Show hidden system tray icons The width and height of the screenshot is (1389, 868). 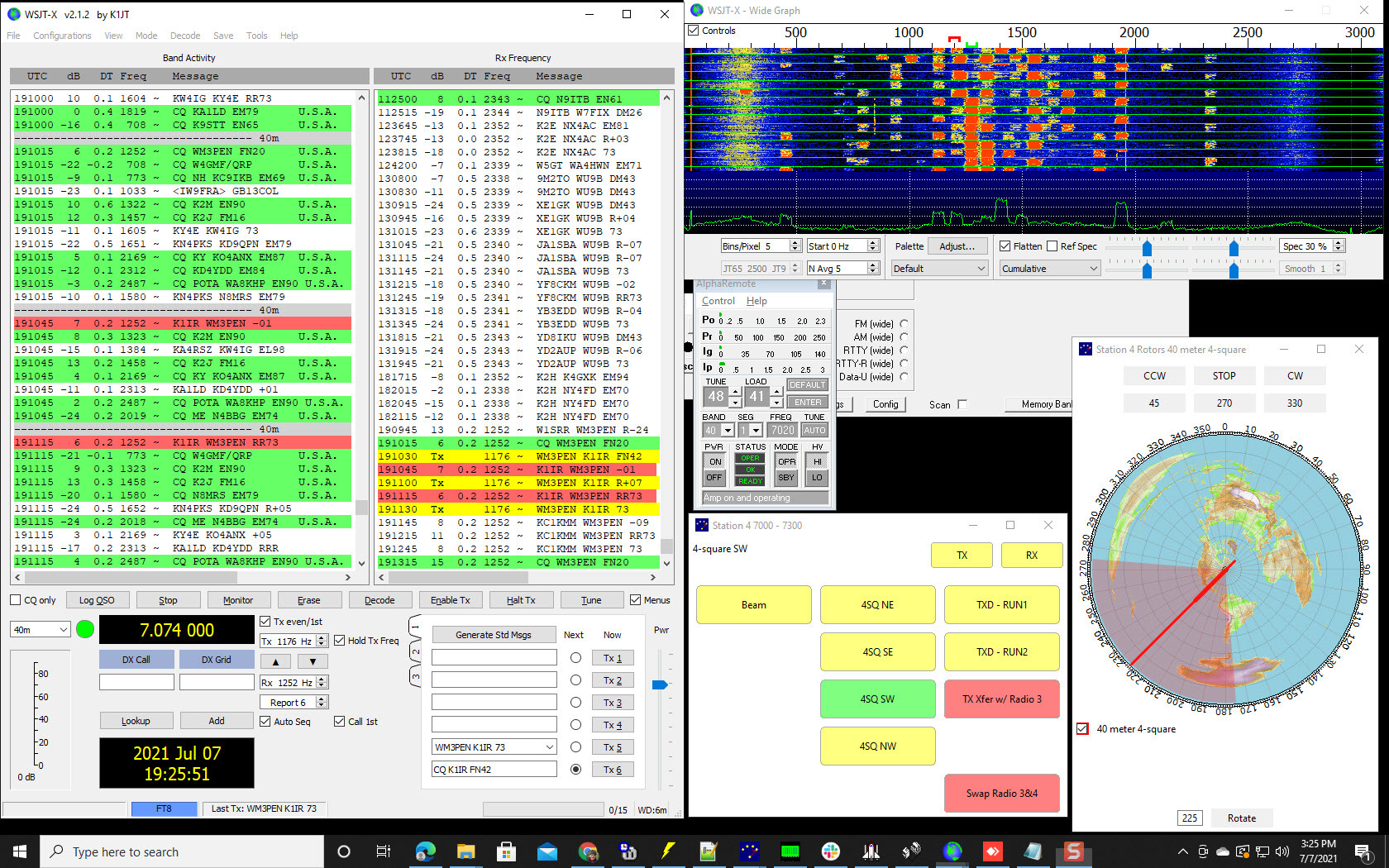(1182, 851)
